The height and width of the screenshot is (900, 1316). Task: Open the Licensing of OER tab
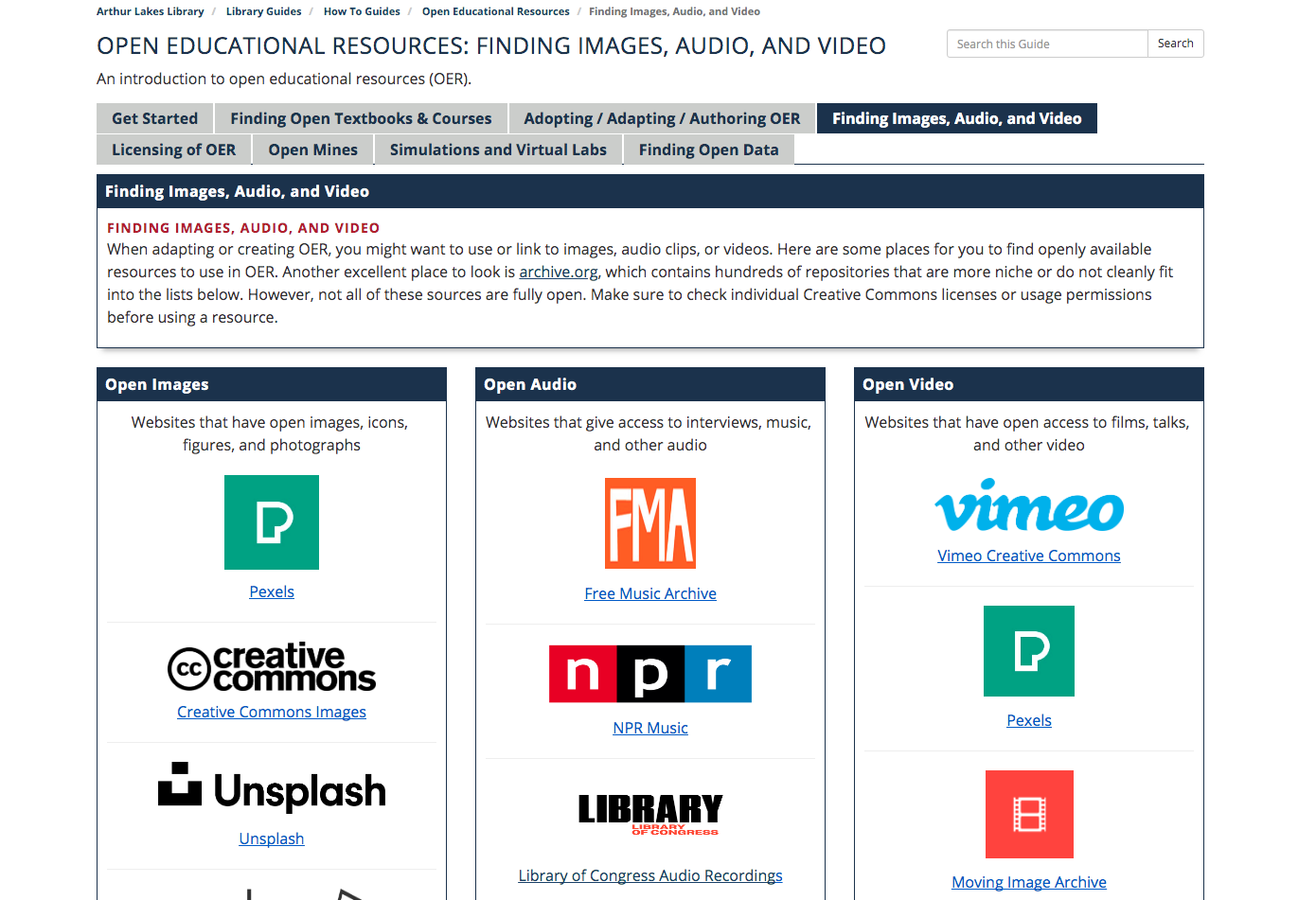(174, 150)
